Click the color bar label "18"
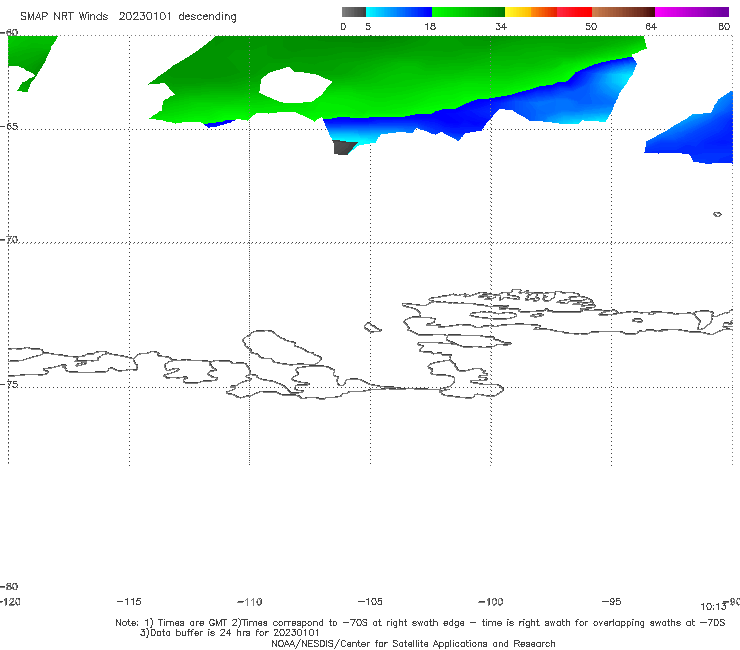This screenshot has width=740, height=650. 429,26
